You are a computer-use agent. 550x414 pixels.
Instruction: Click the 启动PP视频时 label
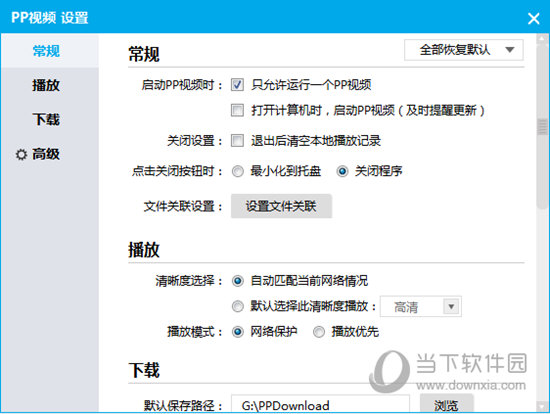click(x=182, y=85)
